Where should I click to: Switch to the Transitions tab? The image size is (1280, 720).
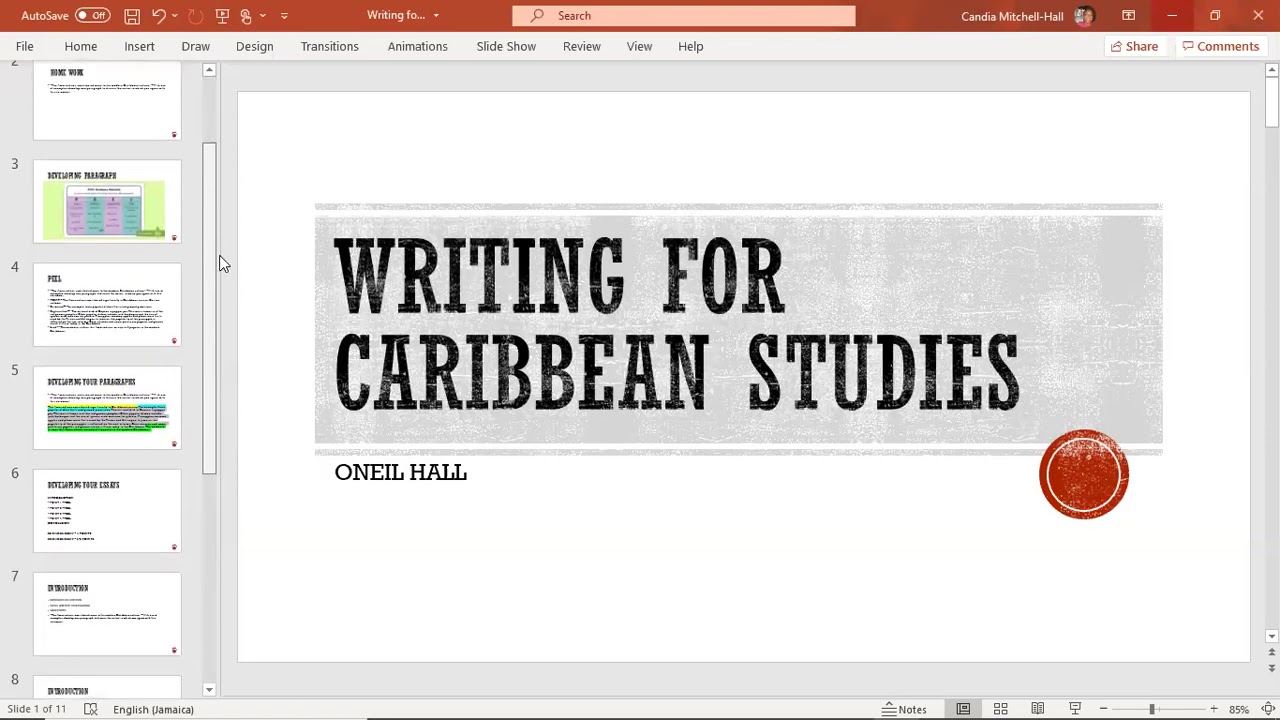click(x=329, y=46)
